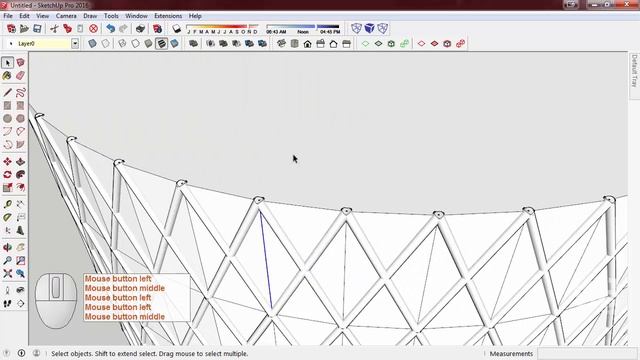Choose the Rectangle tool
The width and height of the screenshot is (640, 360).
[x=7, y=106]
